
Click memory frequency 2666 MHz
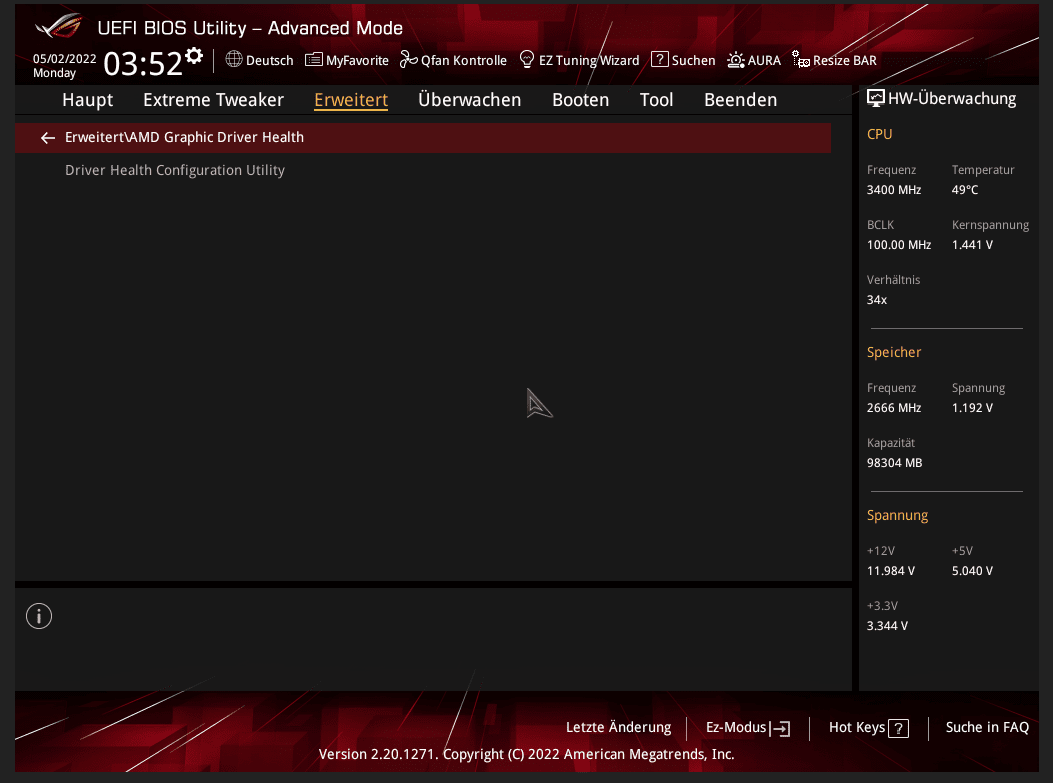pos(894,408)
